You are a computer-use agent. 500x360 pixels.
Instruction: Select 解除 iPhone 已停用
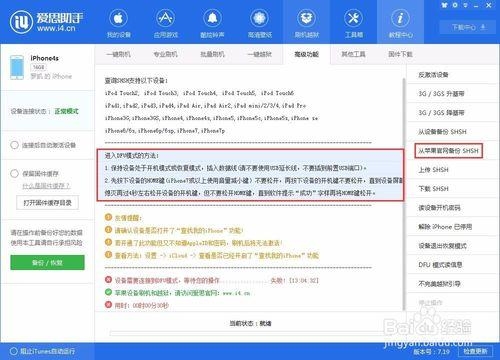click(x=445, y=227)
